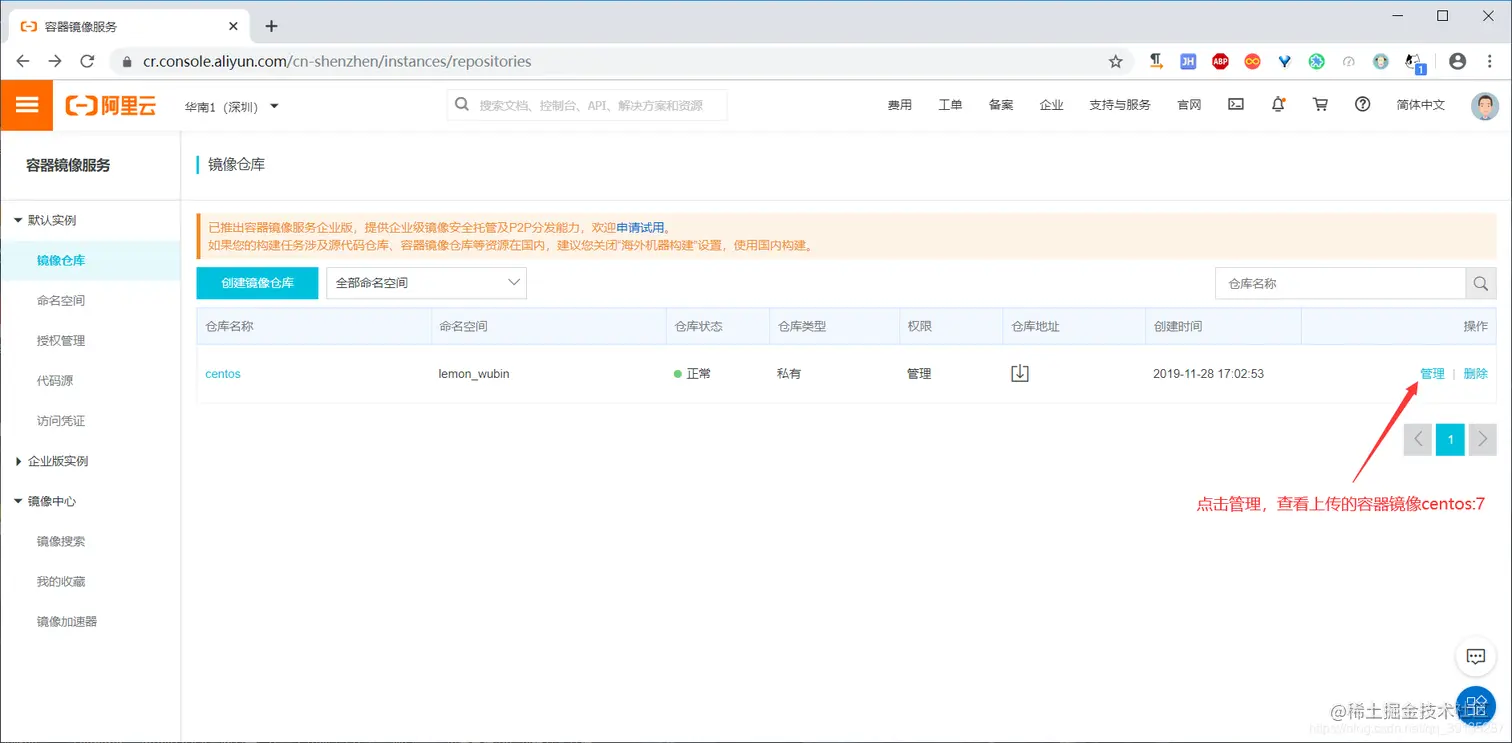Viewport: 1512px width, 743px height.
Task: Click the 容器镜像服务 browser tab
Action: click(127, 26)
